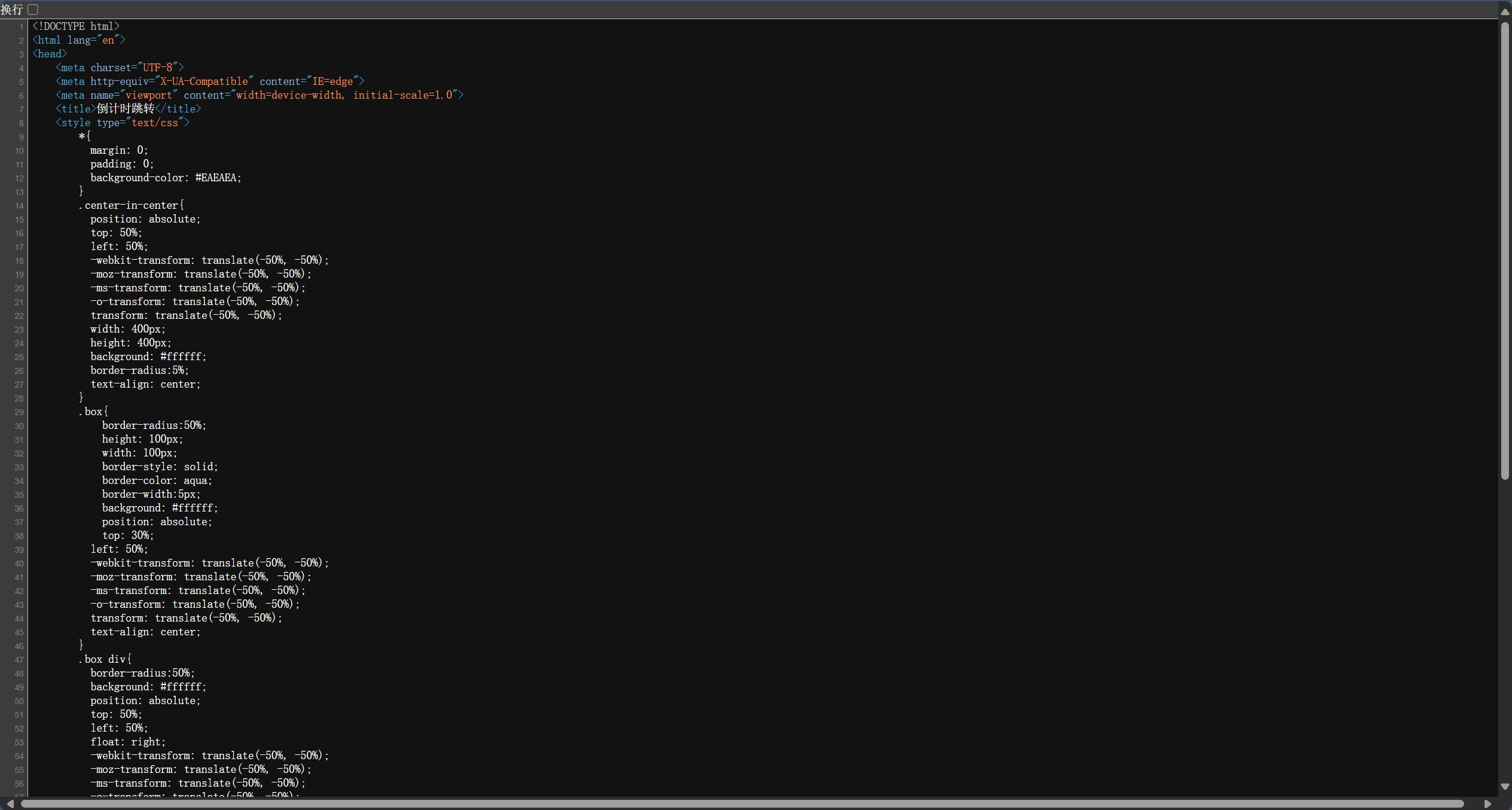The width and height of the screenshot is (1512, 810).
Task: Click the horizontal scrollbar thumb
Action: [742, 804]
